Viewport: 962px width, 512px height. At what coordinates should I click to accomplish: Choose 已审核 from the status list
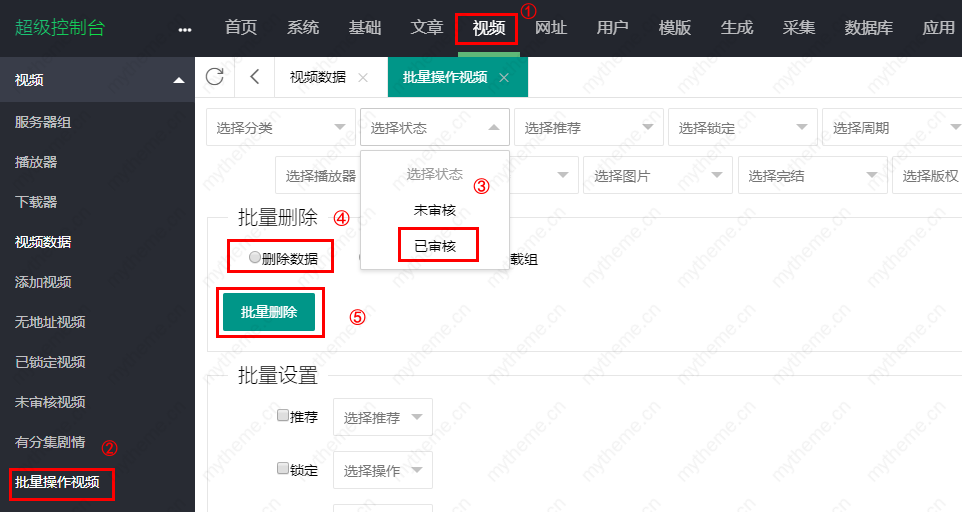coord(435,245)
